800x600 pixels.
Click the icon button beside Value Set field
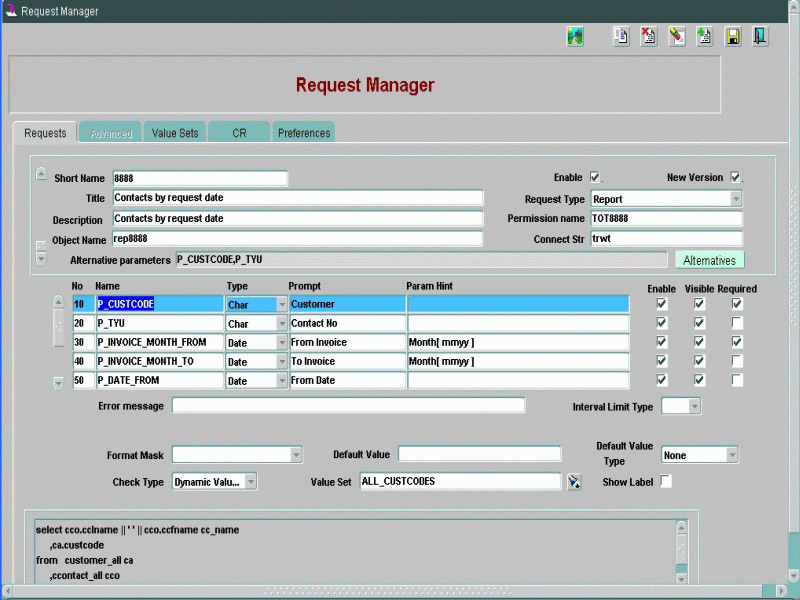(x=574, y=482)
